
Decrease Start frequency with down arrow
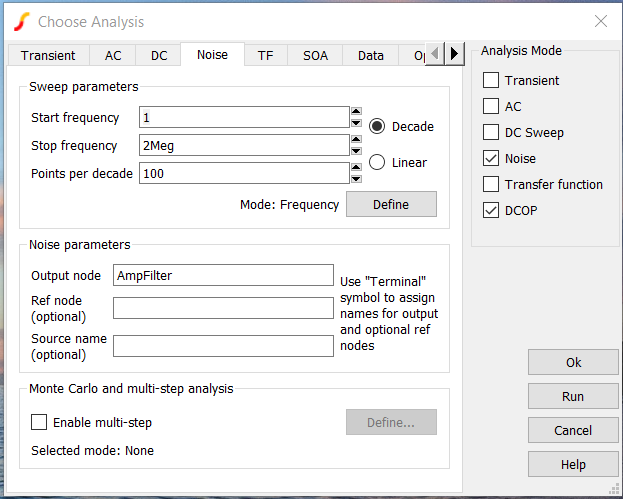(356, 123)
